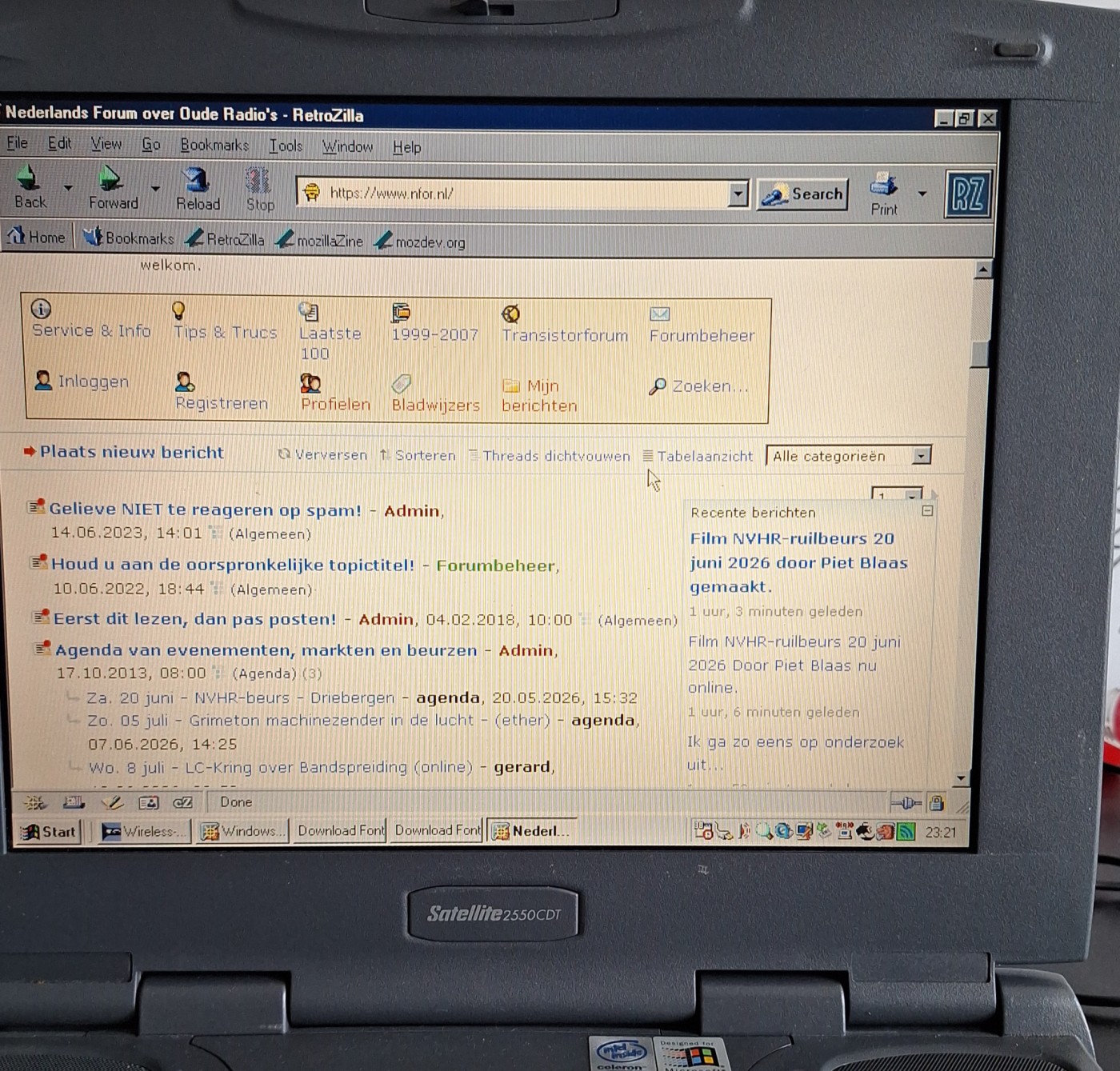The width and height of the screenshot is (1120, 1071).
Task: Click the Search button
Action: pyautogui.click(x=802, y=194)
